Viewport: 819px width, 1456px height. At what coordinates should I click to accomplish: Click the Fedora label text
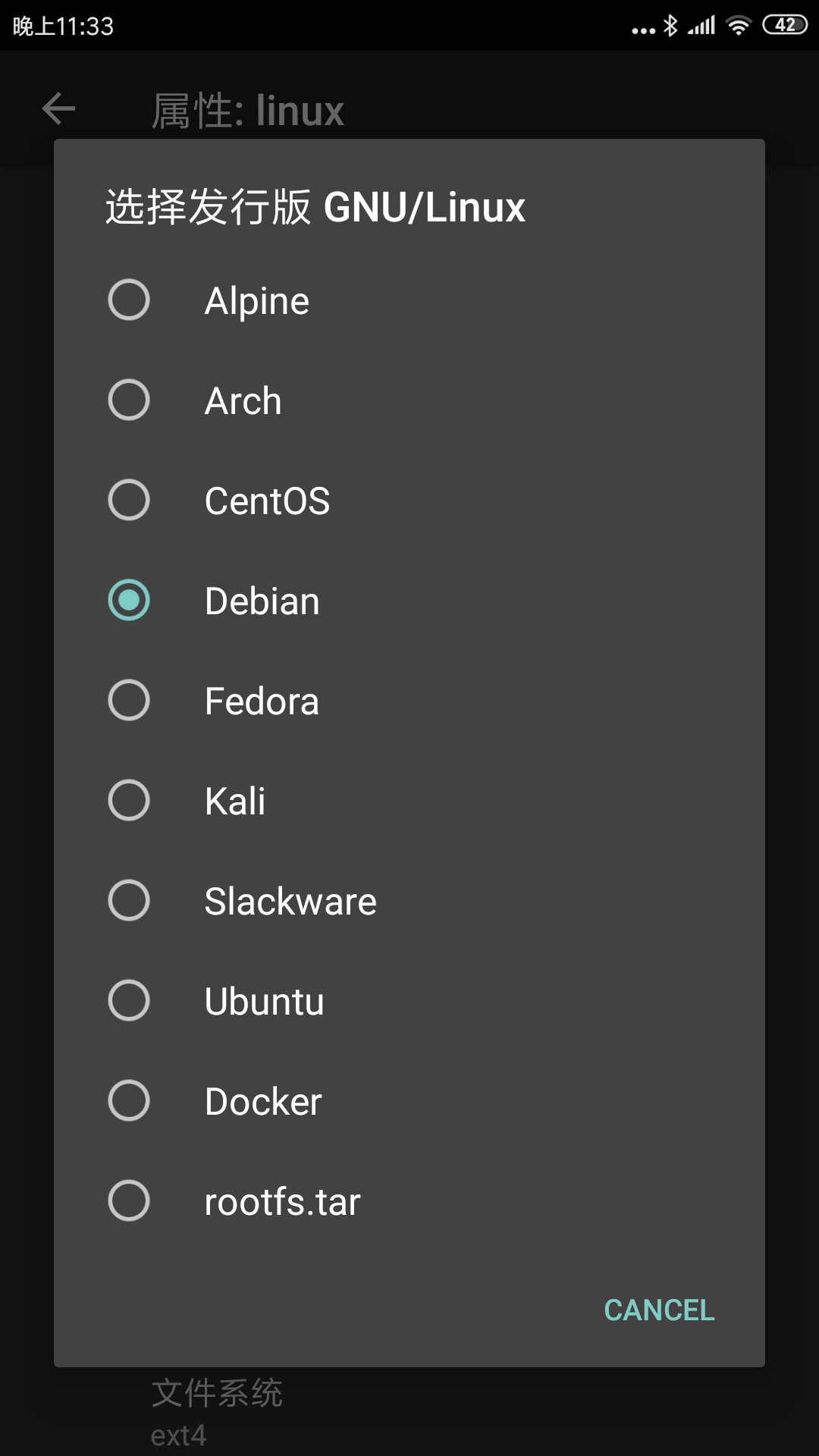[262, 701]
